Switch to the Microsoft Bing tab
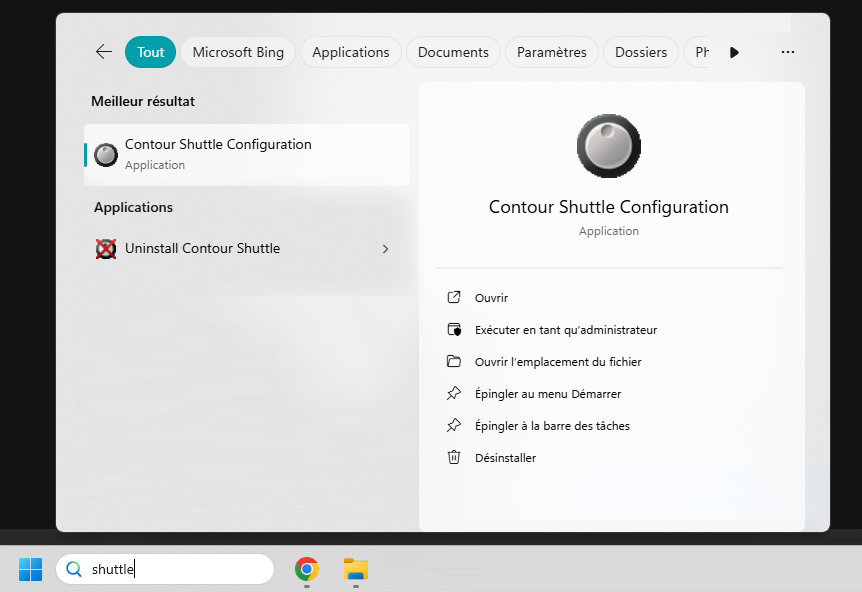Screen dimensions: 862x592 tap(238, 52)
